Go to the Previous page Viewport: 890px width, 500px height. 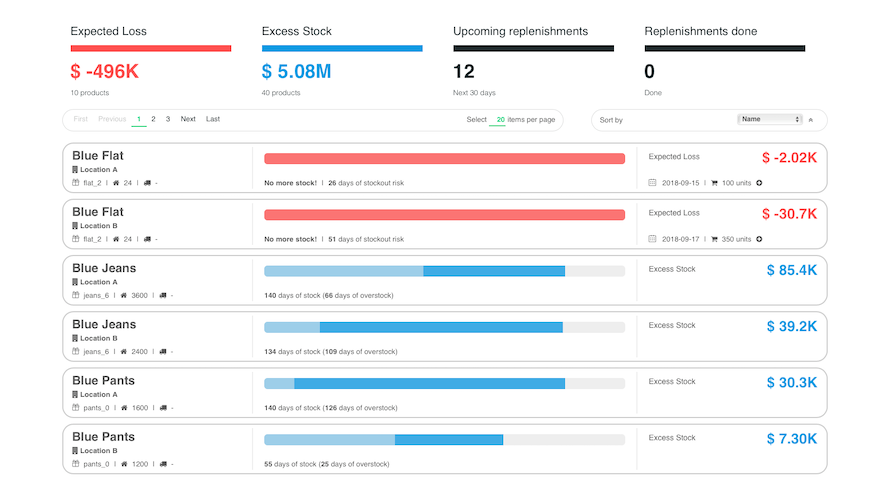tap(112, 119)
